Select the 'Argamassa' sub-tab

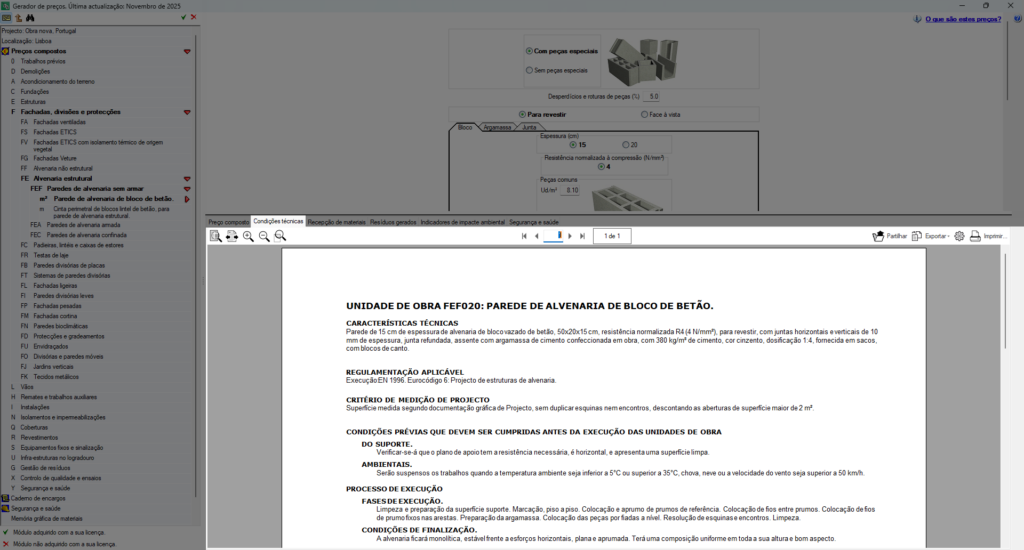pos(498,127)
